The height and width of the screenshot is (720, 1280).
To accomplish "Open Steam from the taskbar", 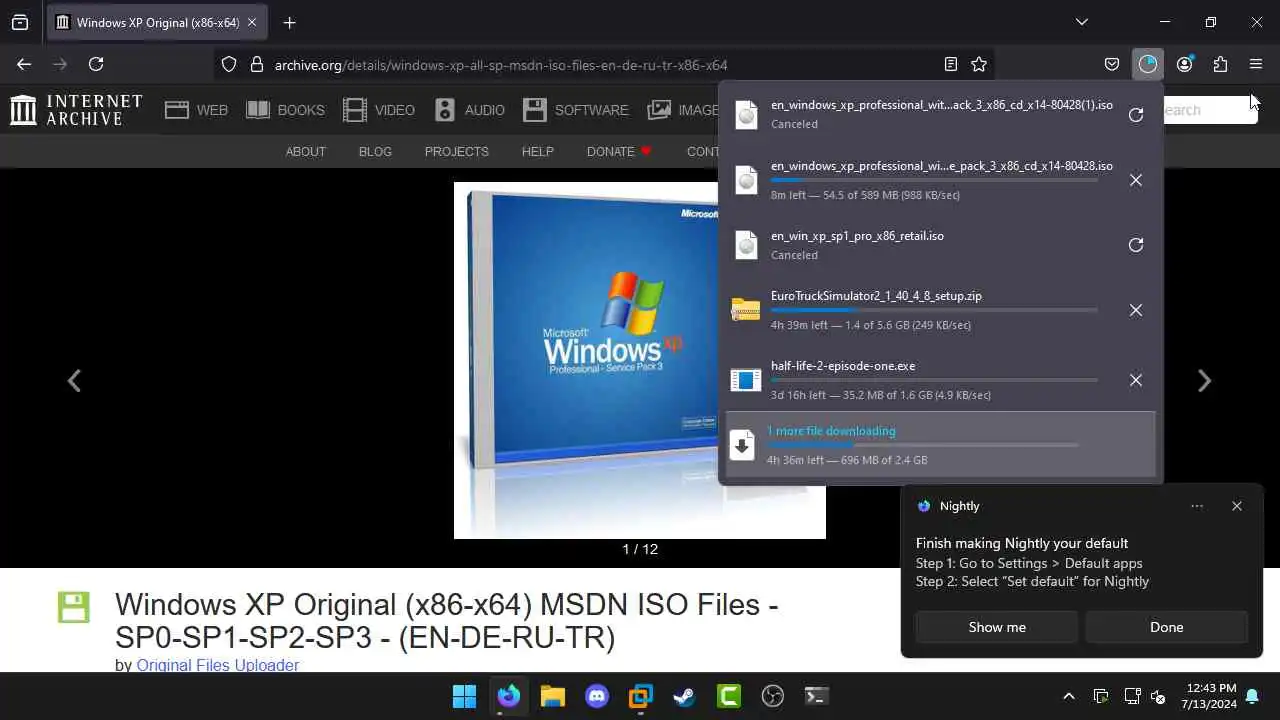I will pyautogui.click(x=685, y=696).
